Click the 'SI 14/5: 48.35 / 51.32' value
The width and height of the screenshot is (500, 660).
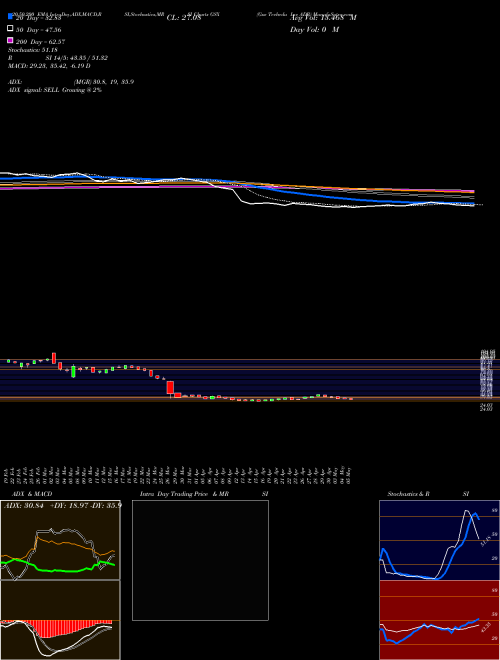76,58
